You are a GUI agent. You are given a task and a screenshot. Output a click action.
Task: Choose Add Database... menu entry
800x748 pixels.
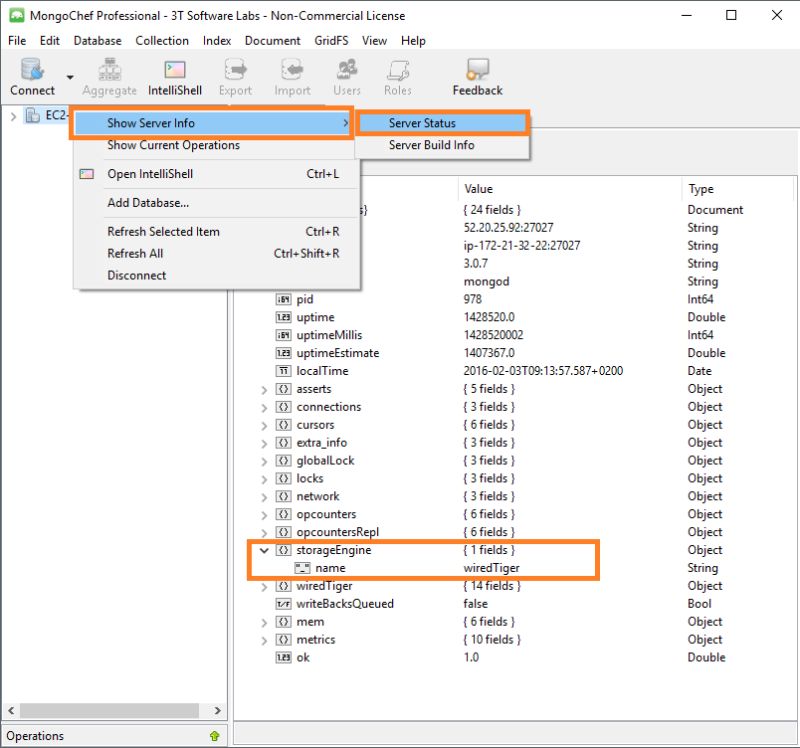click(216, 203)
